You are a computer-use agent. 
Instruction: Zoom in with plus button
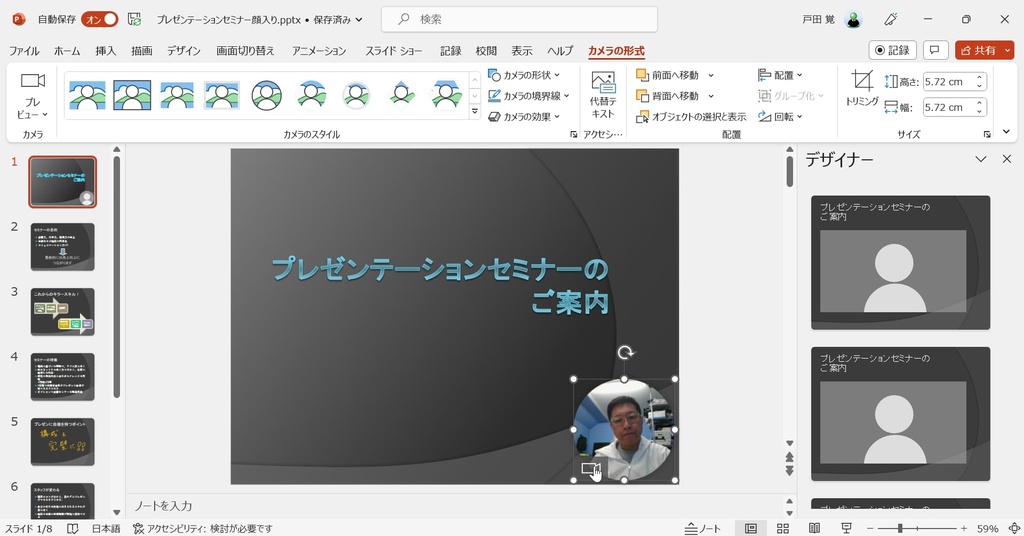[x=964, y=528]
